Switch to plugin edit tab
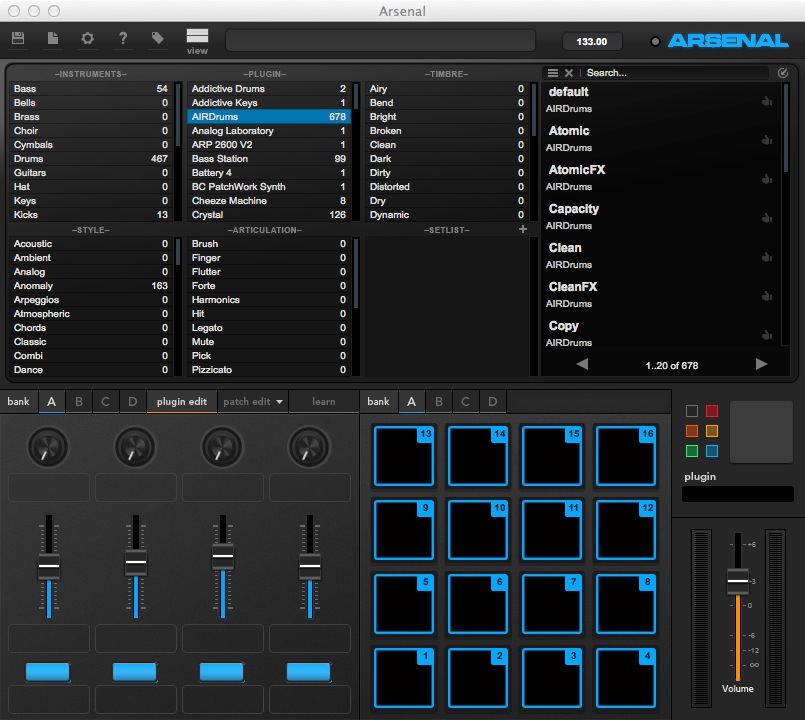The height and width of the screenshot is (720, 805). pos(182,402)
